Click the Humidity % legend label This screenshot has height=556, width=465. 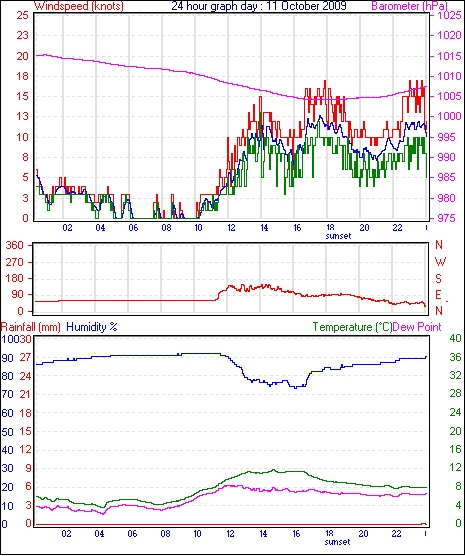(92, 327)
